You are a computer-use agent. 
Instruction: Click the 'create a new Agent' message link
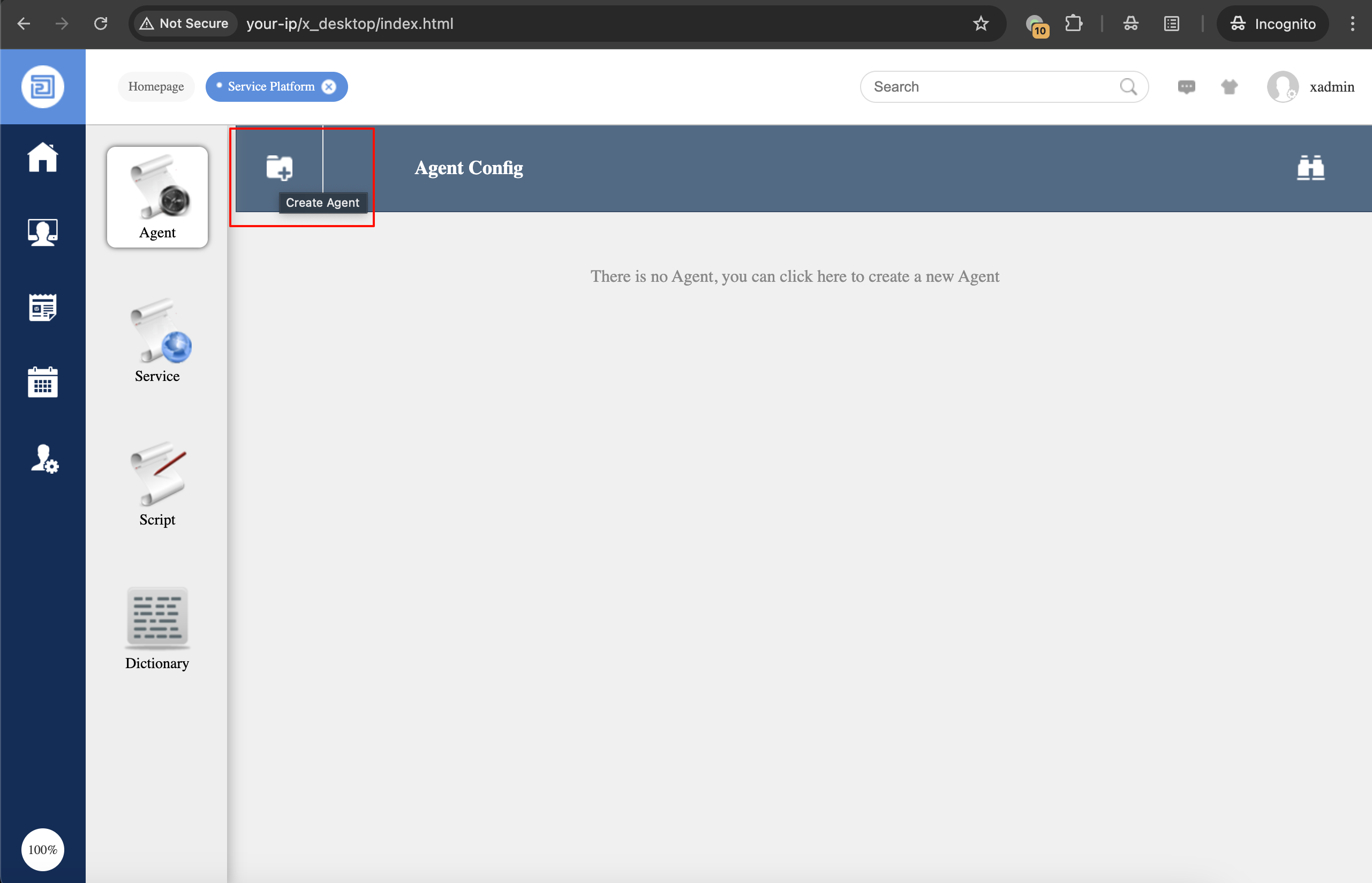(x=794, y=276)
